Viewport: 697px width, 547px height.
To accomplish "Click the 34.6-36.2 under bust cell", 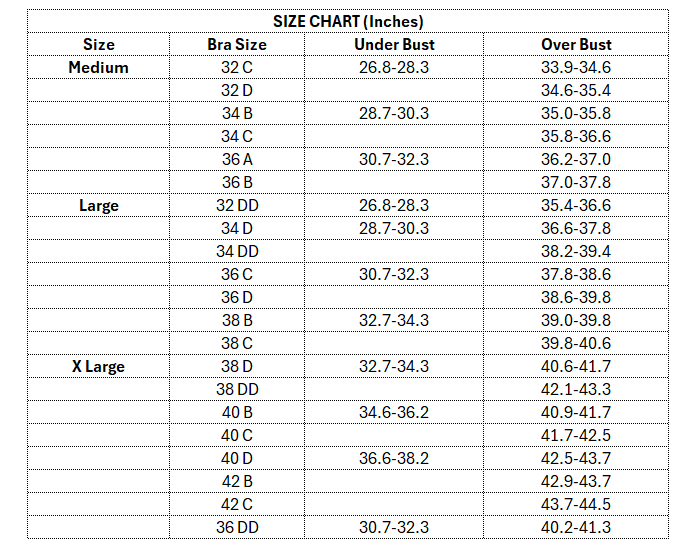I will pos(394,412).
